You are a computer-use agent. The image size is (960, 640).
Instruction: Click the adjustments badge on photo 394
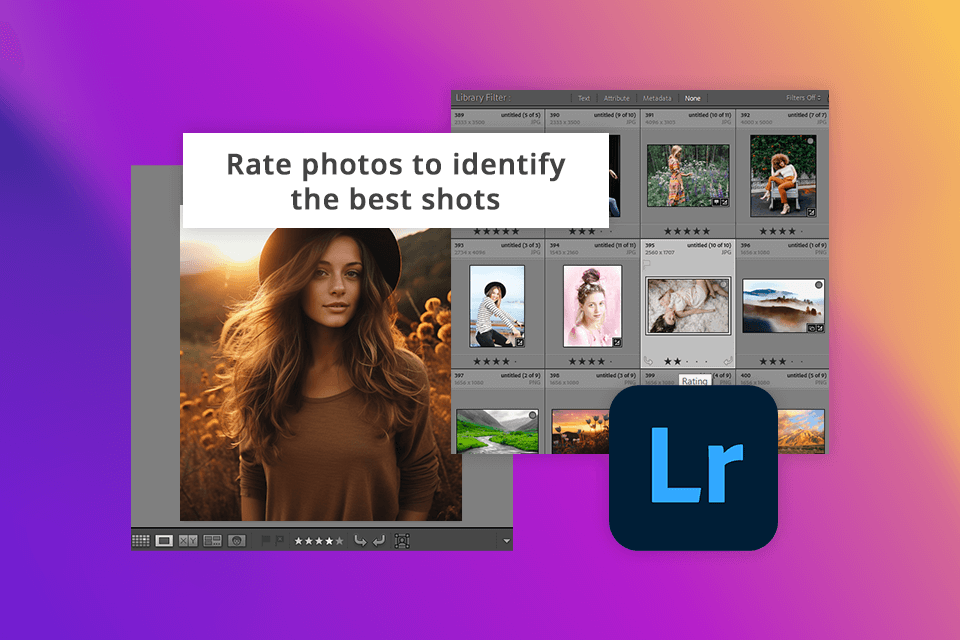pyautogui.click(x=617, y=342)
